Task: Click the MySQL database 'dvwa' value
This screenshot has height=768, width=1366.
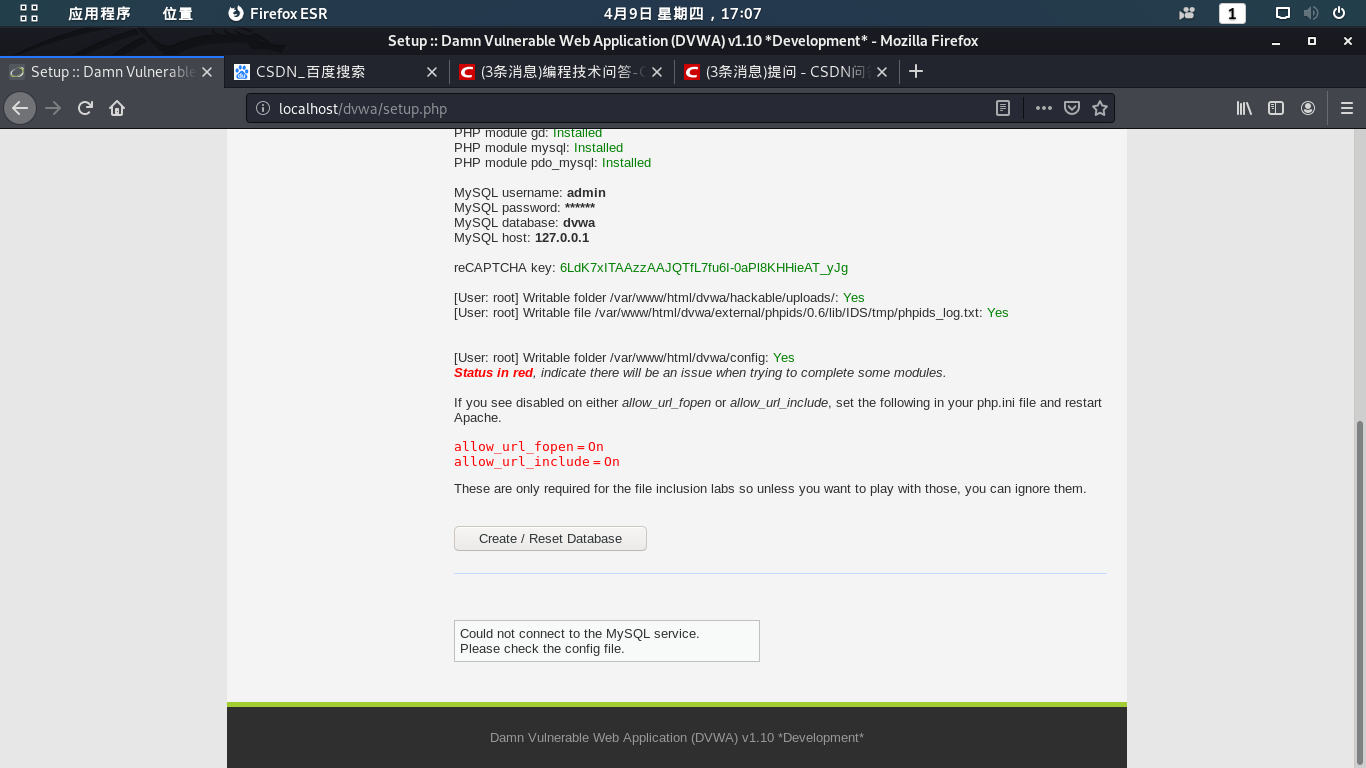Action: pos(579,222)
